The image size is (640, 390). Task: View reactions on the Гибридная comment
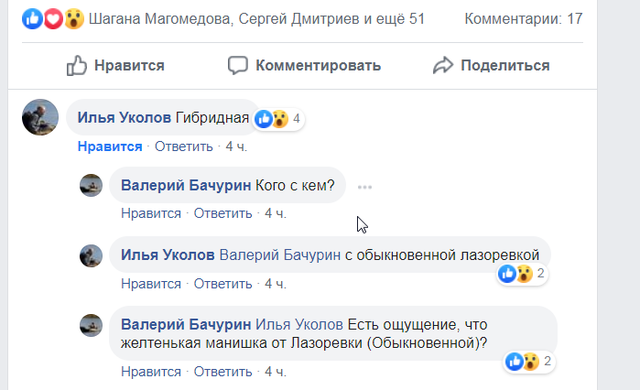pos(278,119)
